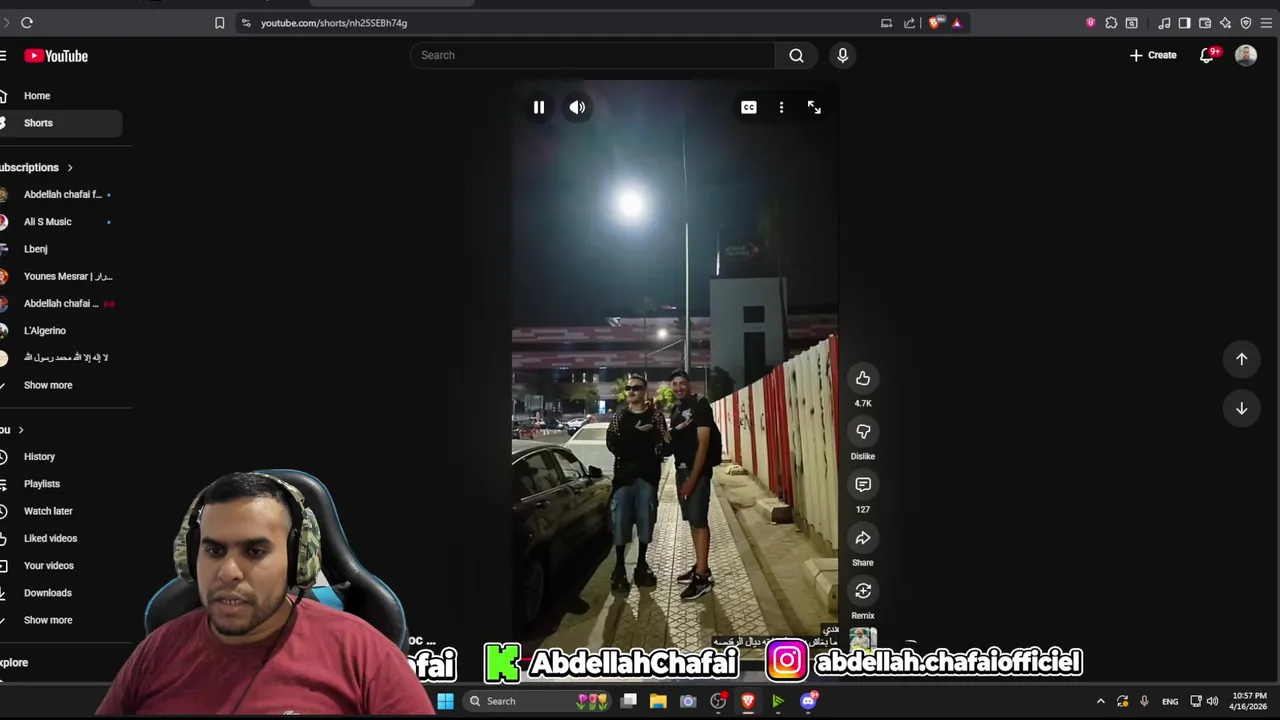Open the 127 comments panel
Viewport: 1280px width, 720px height.
(863, 484)
